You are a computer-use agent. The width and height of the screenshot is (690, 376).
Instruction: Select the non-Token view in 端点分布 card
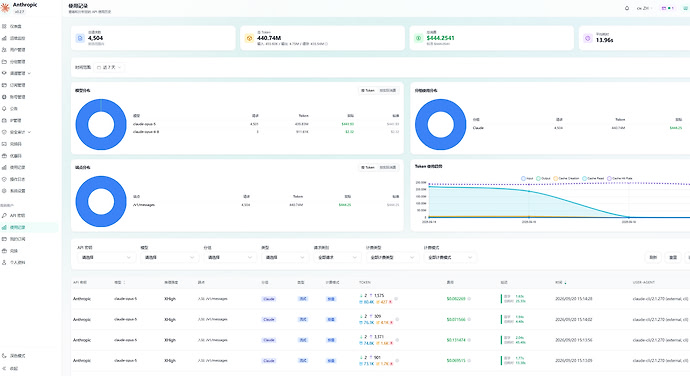(x=388, y=167)
